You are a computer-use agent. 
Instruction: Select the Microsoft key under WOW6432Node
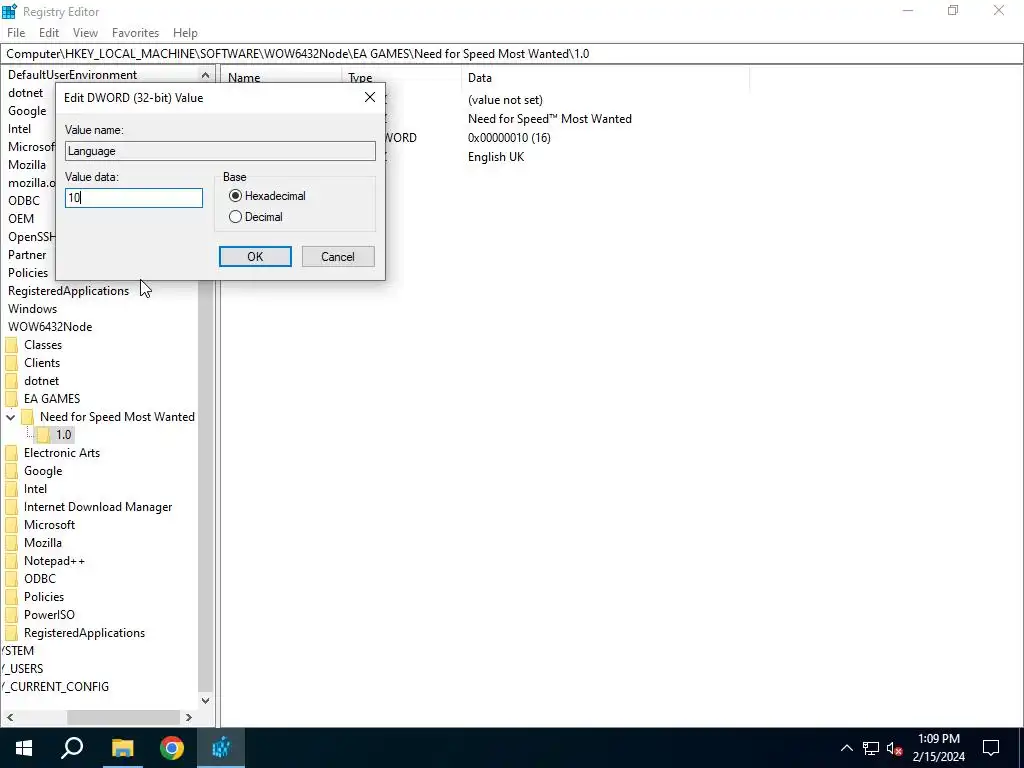[49, 524]
